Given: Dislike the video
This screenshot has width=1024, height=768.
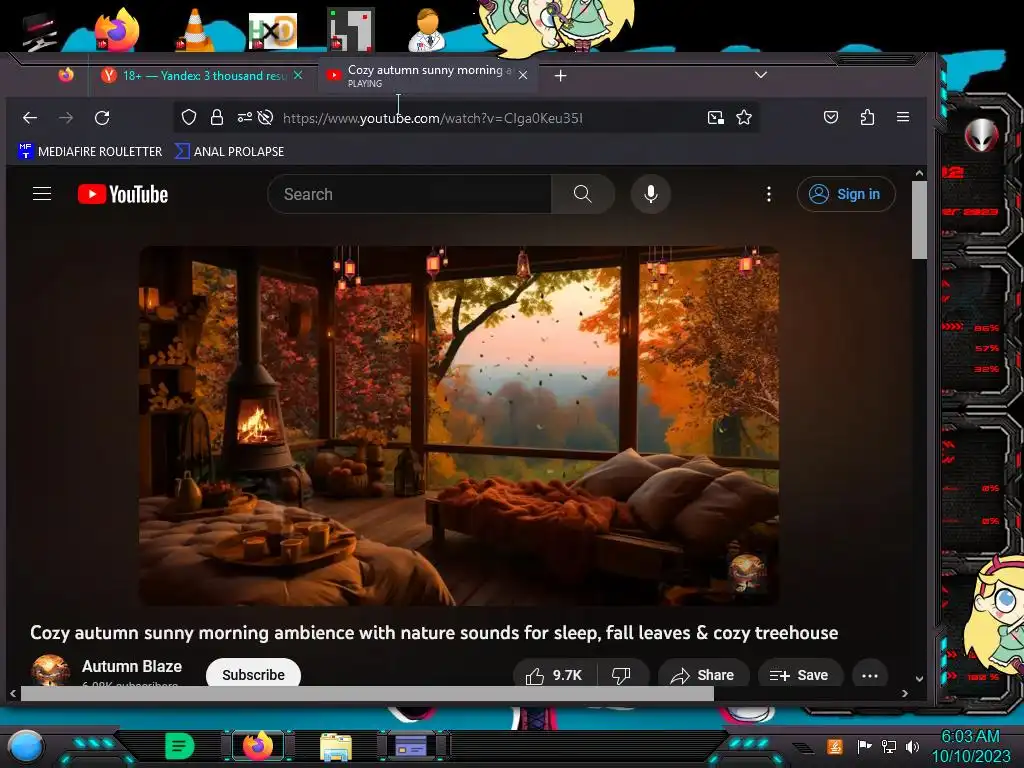Looking at the screenshot, I should point(621,675).
